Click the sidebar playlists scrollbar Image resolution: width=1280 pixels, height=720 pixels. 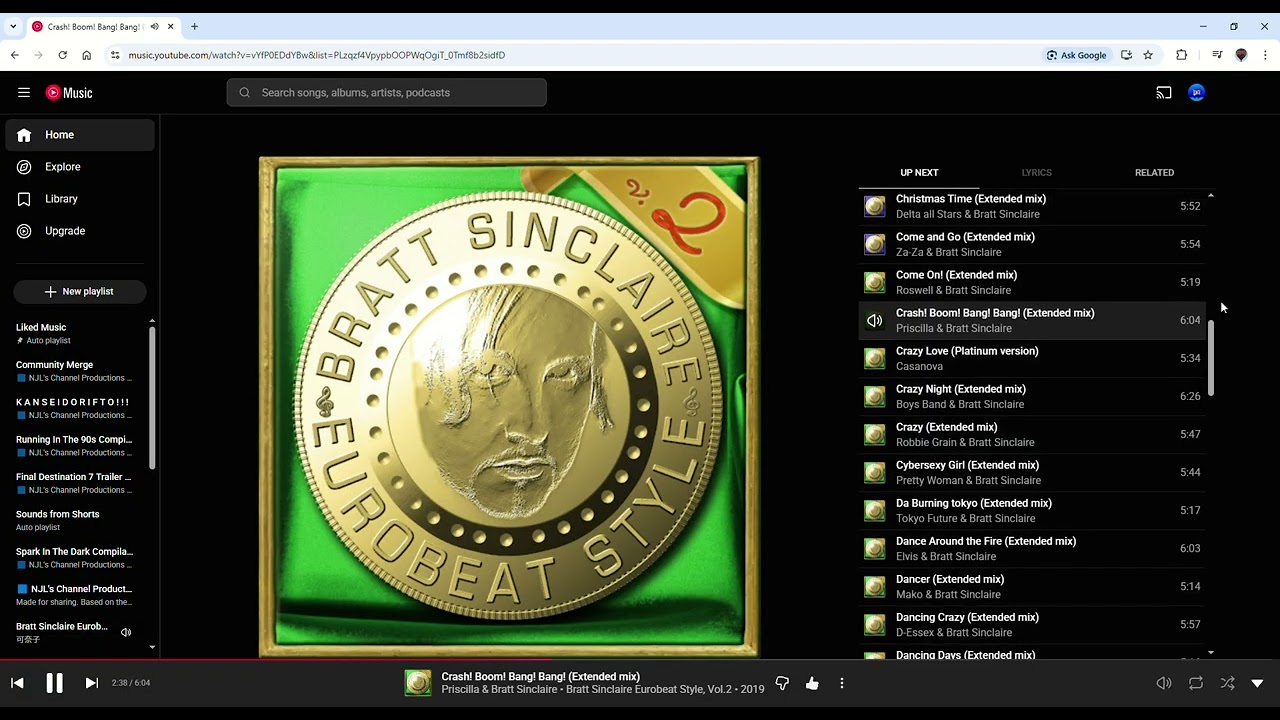pyautogui.click(x=152, y=398)
